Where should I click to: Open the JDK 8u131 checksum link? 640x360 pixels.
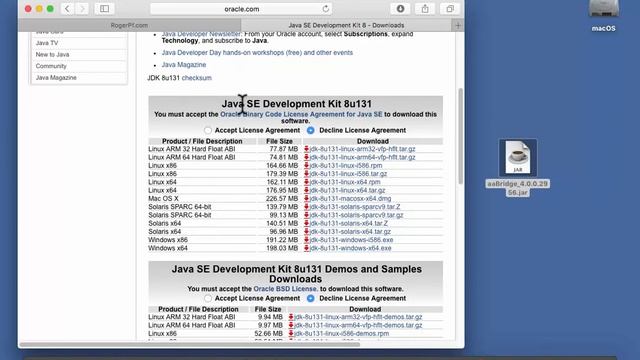pos(197,78)
